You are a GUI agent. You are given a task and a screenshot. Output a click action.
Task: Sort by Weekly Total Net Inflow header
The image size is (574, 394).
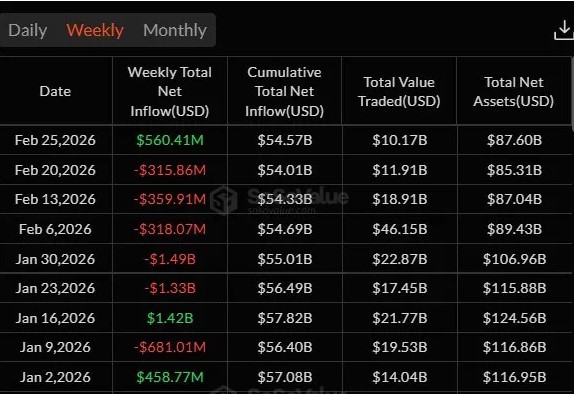coord(170,92)
